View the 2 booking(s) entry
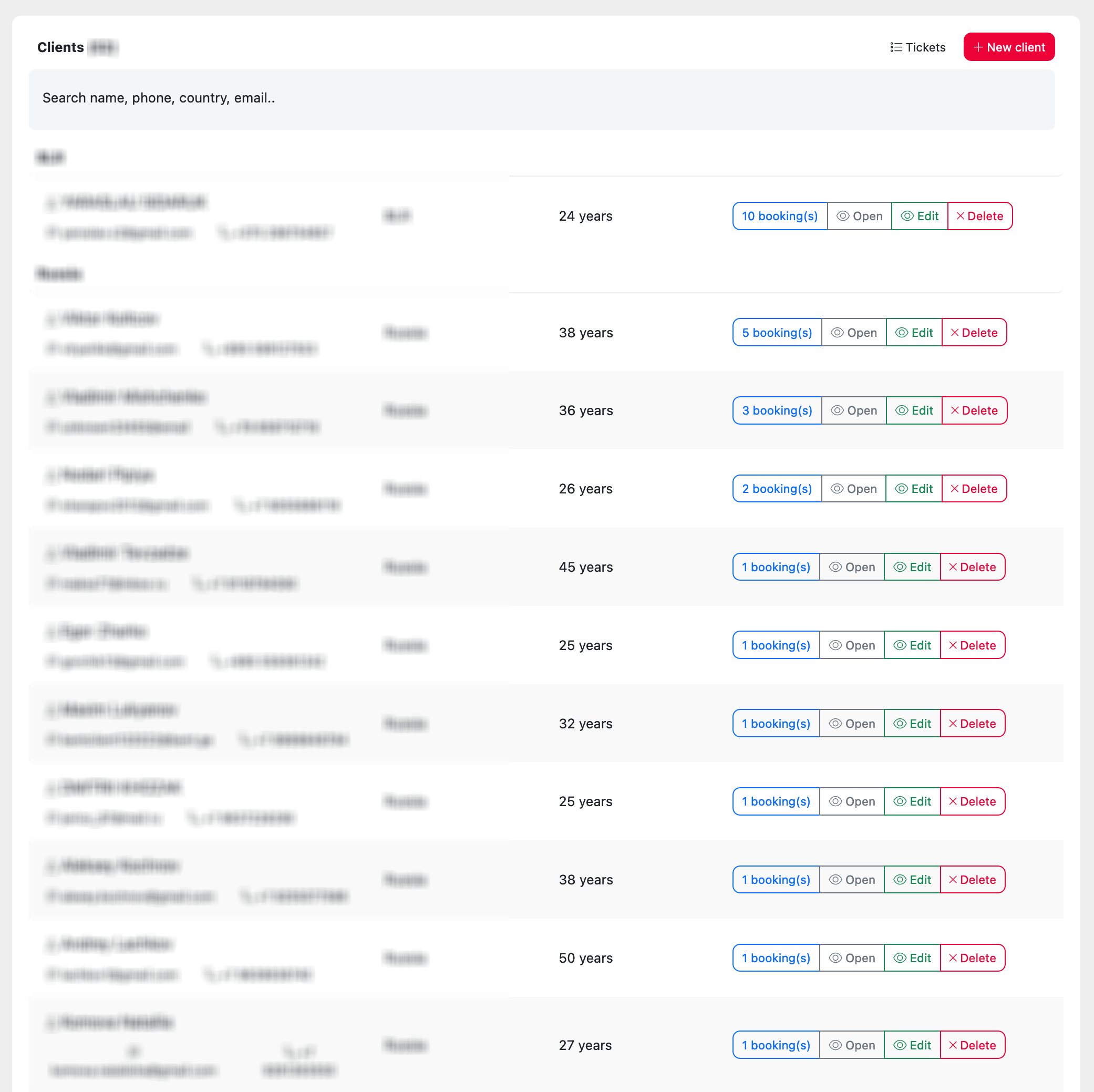 tap(776, 489)
